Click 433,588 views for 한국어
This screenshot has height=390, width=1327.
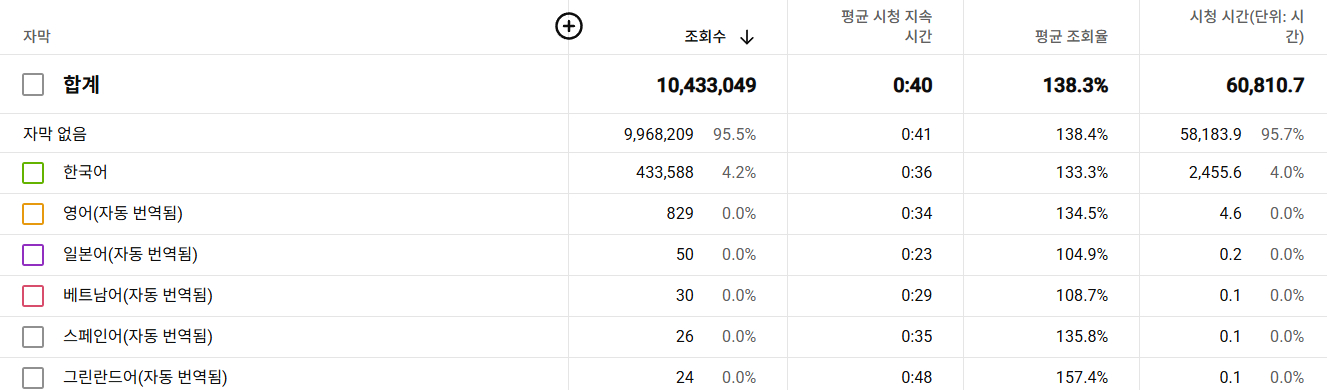[x=665, y=173]
